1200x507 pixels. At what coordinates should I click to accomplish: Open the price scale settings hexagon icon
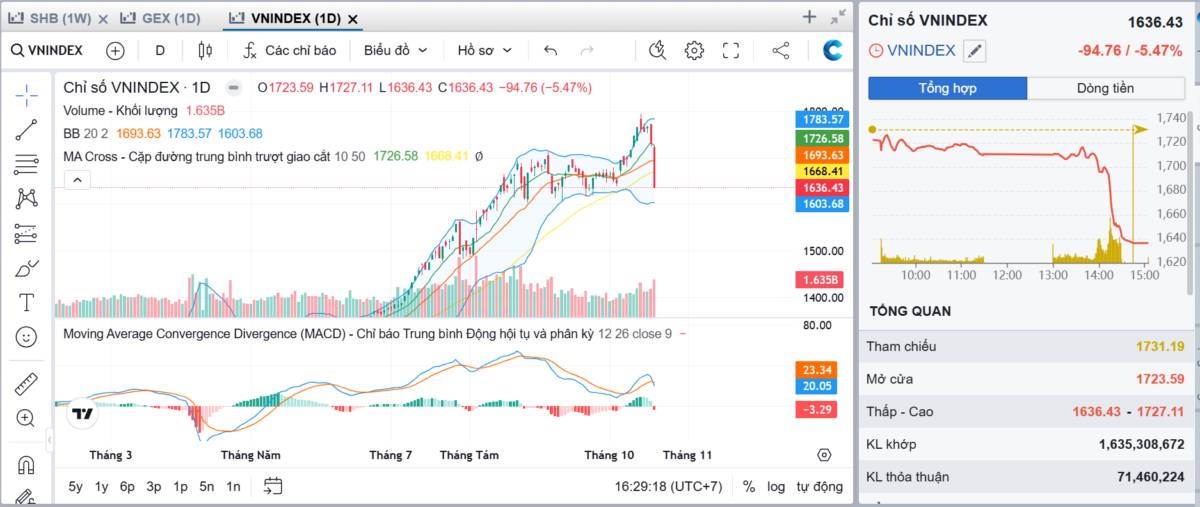click(x=824, y=455)
